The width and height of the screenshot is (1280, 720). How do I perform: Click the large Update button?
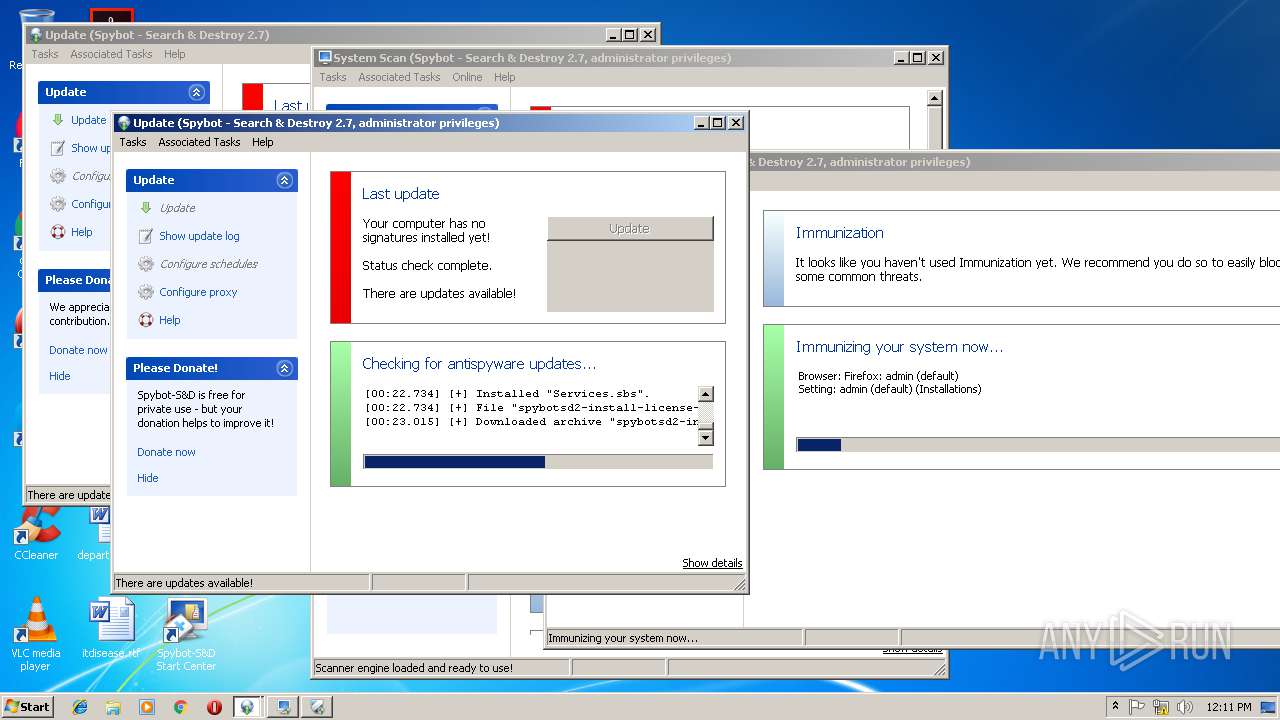[x=630, y=228]
